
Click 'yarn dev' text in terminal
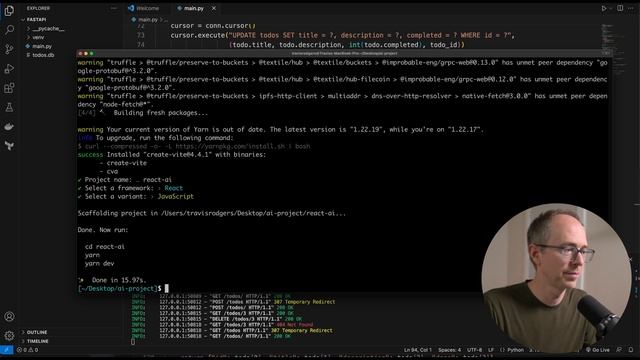99,263
